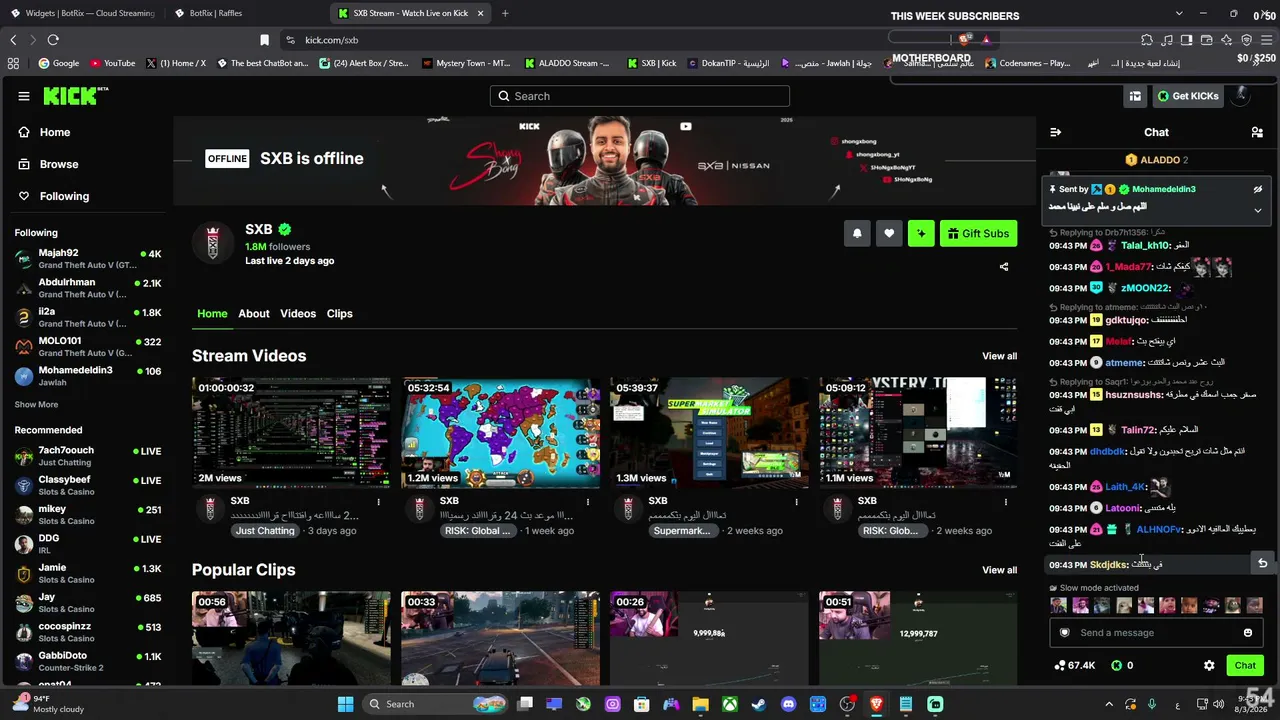The image size is (1280, 720).
Task: Open Majah92's channel in the Following list
Action: point(88,259)
